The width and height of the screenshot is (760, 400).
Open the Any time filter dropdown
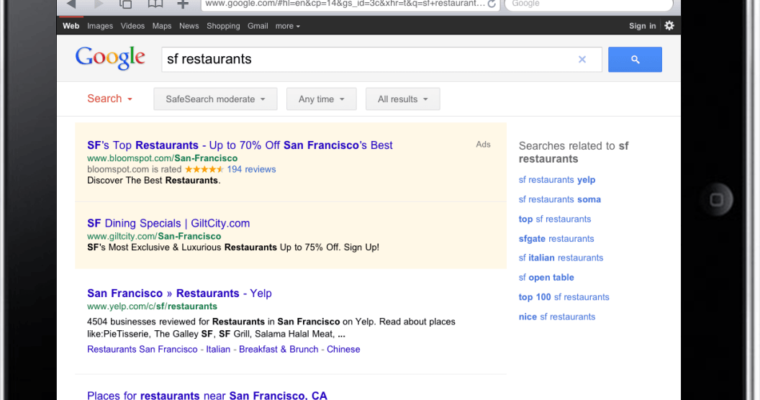click(x=321, y=99)
